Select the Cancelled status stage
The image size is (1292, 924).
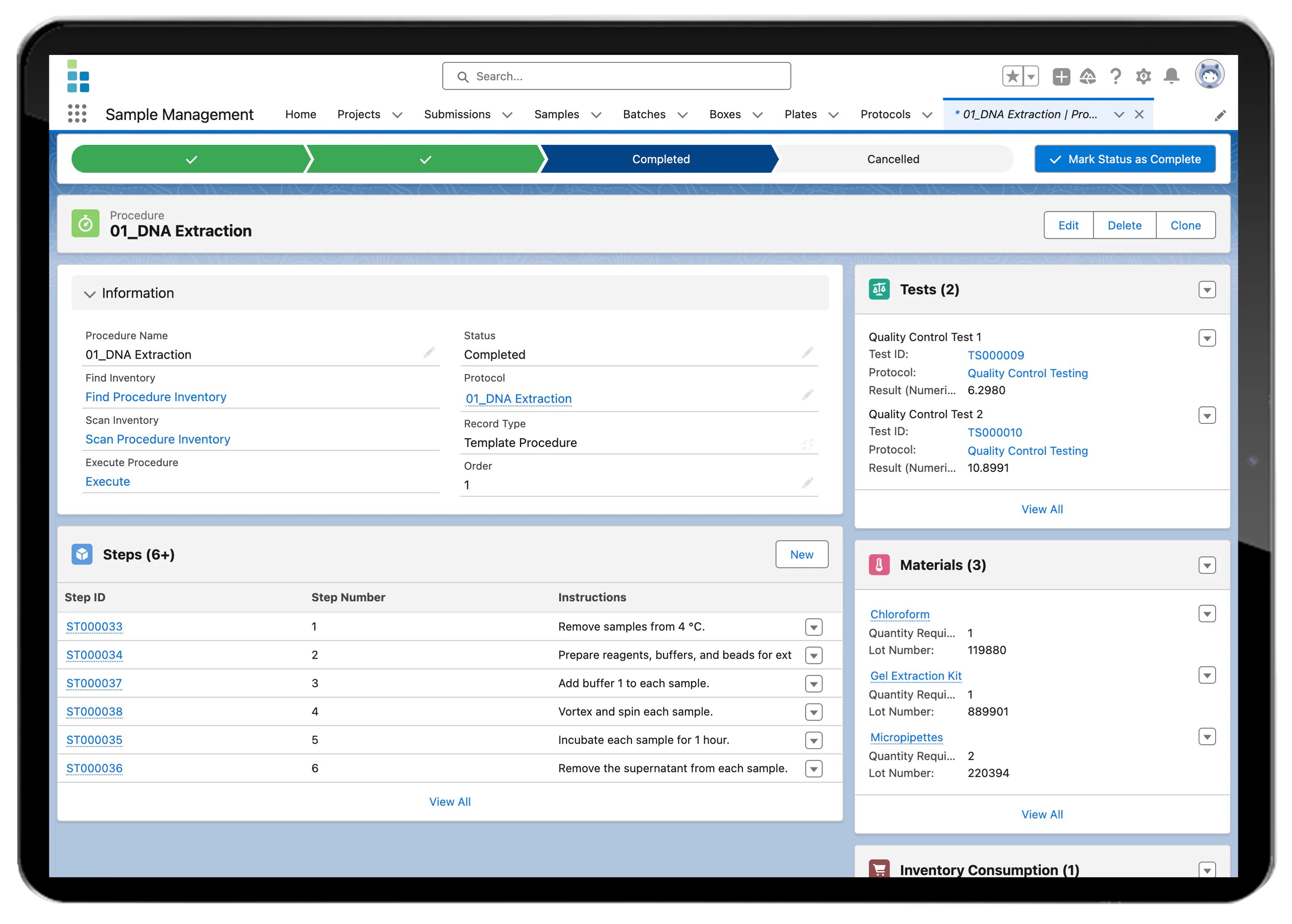click(x=893, y=159)
